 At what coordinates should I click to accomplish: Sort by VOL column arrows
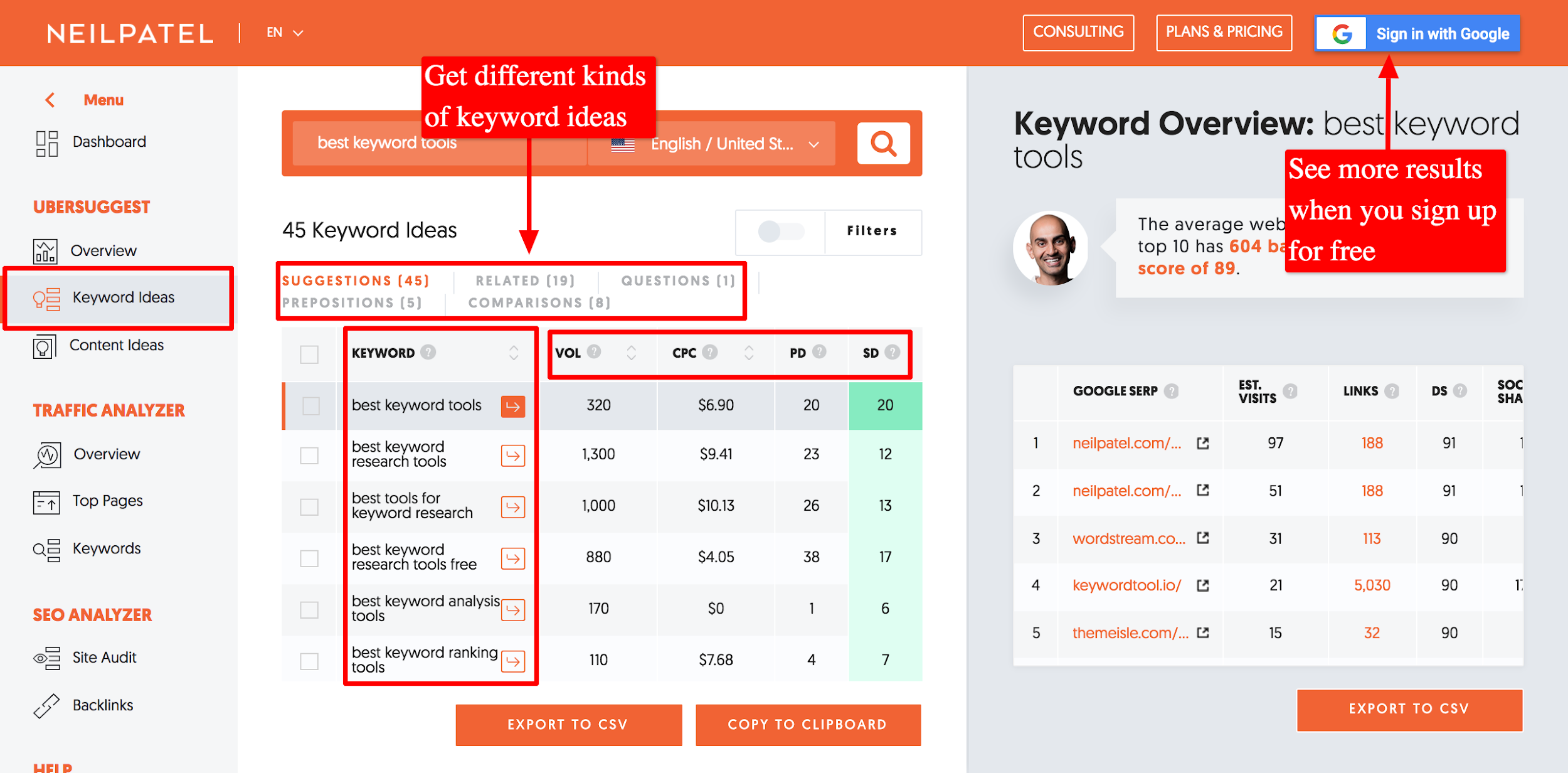pyautogui.click(x=631, y=353)
